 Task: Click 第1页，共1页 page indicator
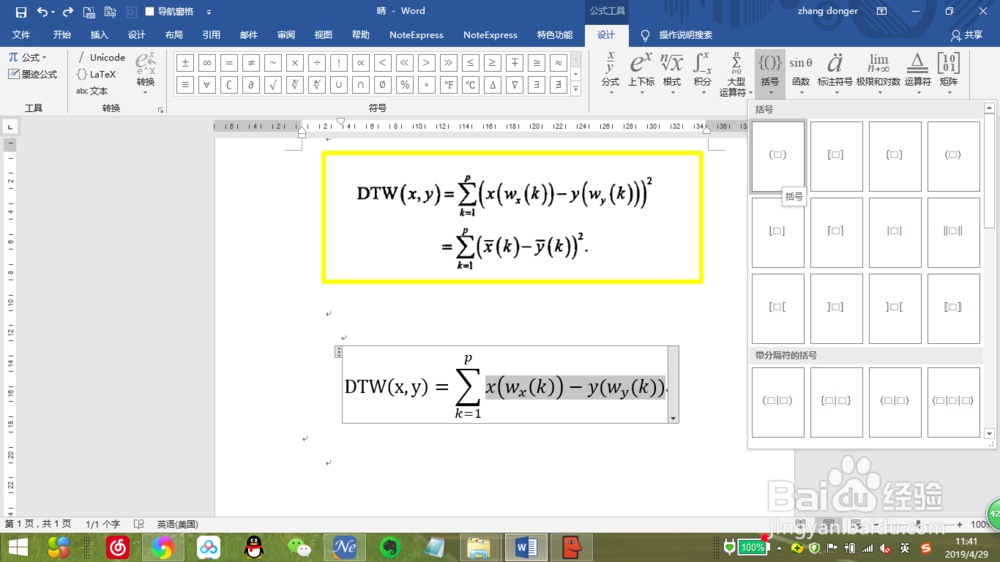coord(38,524)
